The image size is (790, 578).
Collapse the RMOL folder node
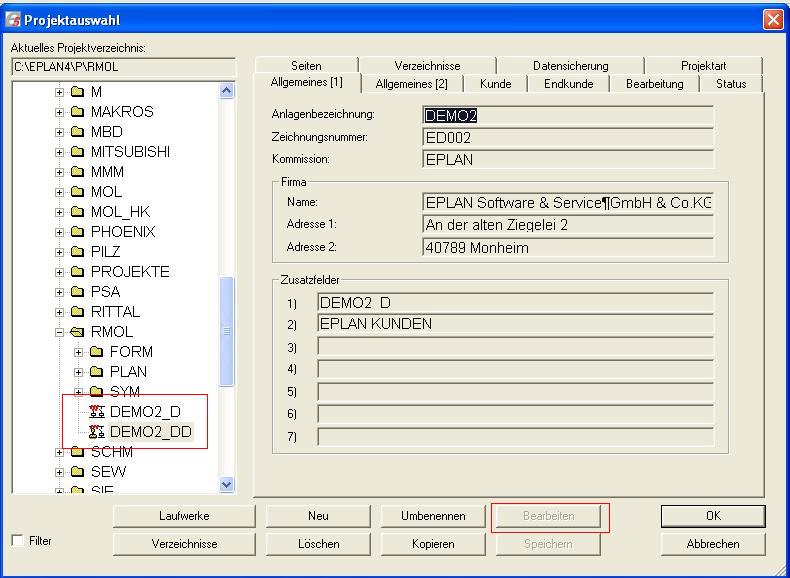(59, 332)
